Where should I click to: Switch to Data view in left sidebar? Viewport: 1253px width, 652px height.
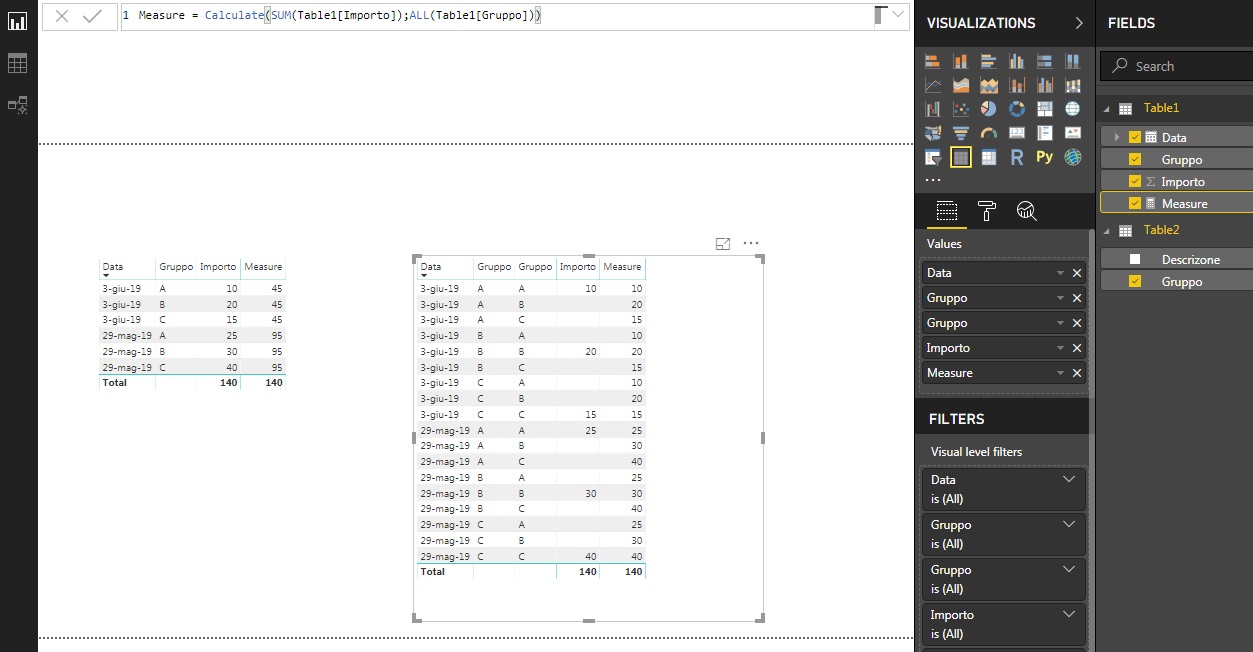[x=17, y=63]
